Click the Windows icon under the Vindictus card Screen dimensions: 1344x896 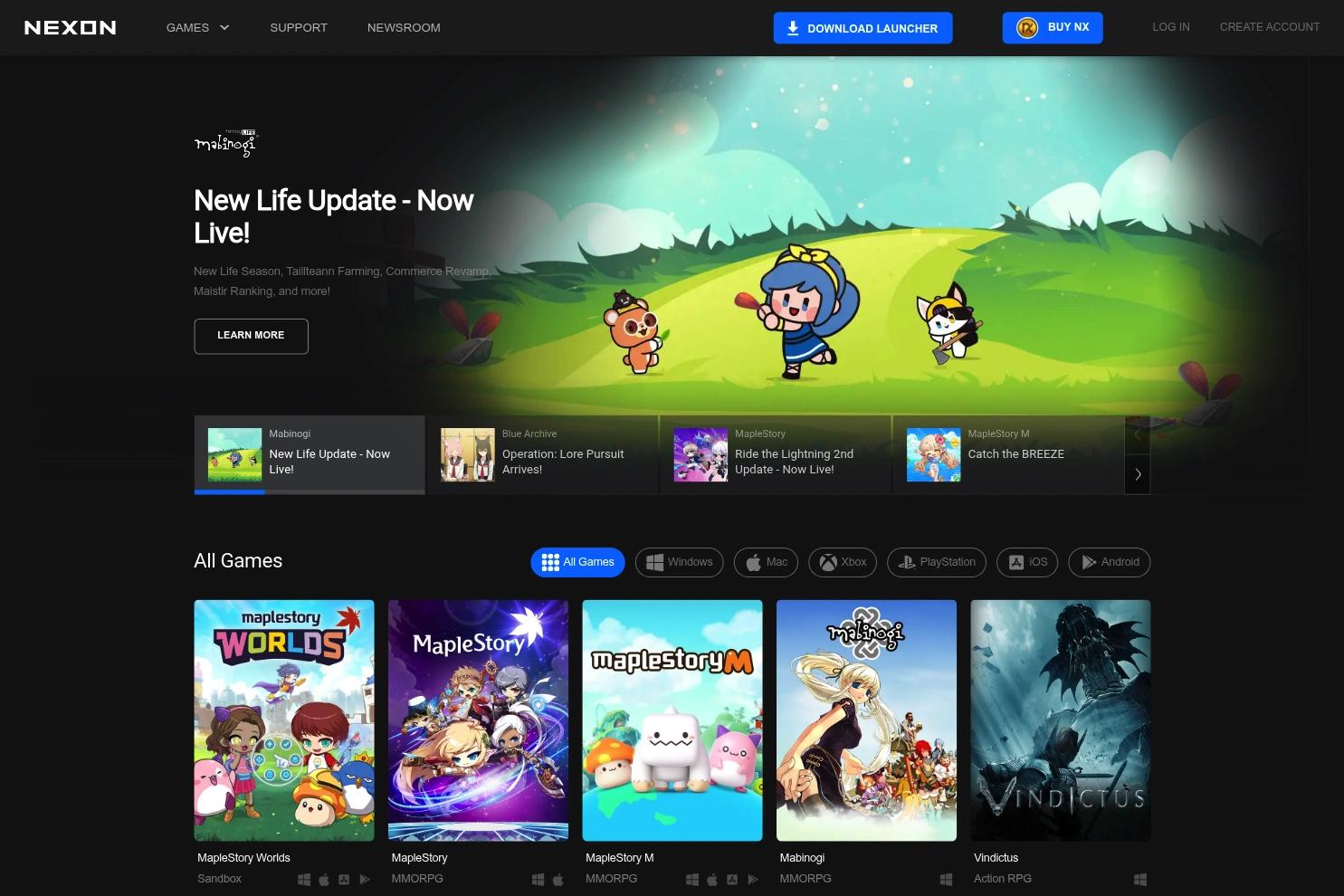(1140, 880)
